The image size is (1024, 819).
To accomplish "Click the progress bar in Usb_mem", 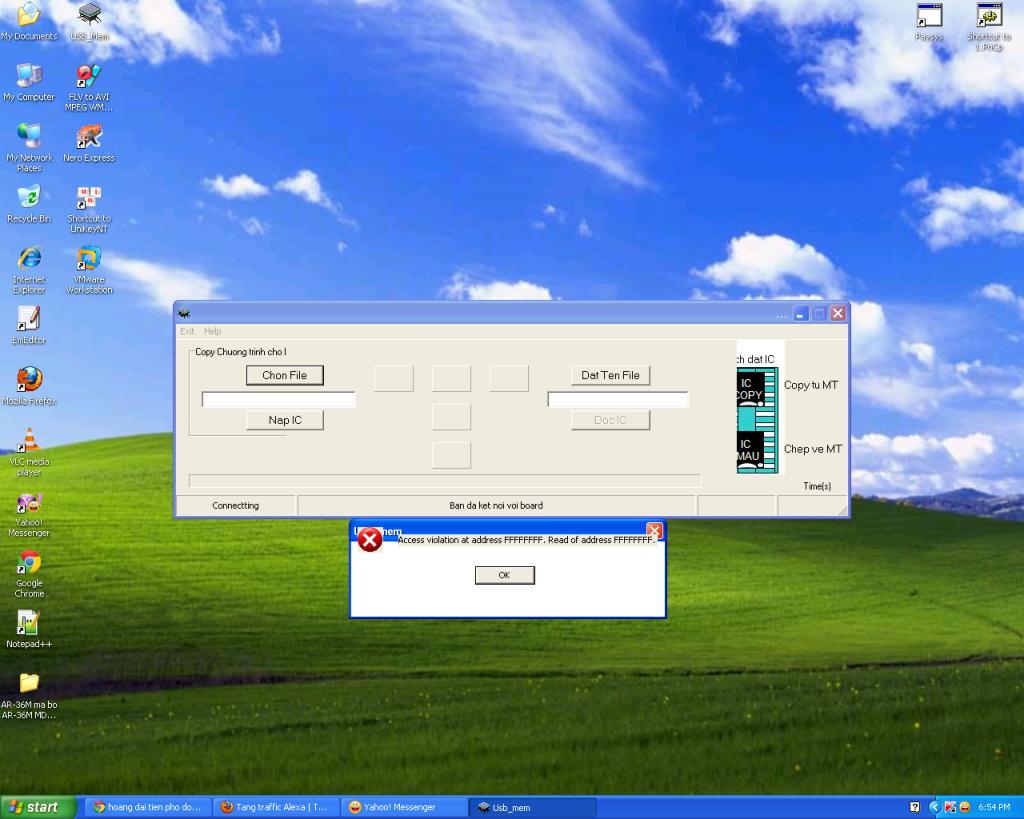I will 445,481.
